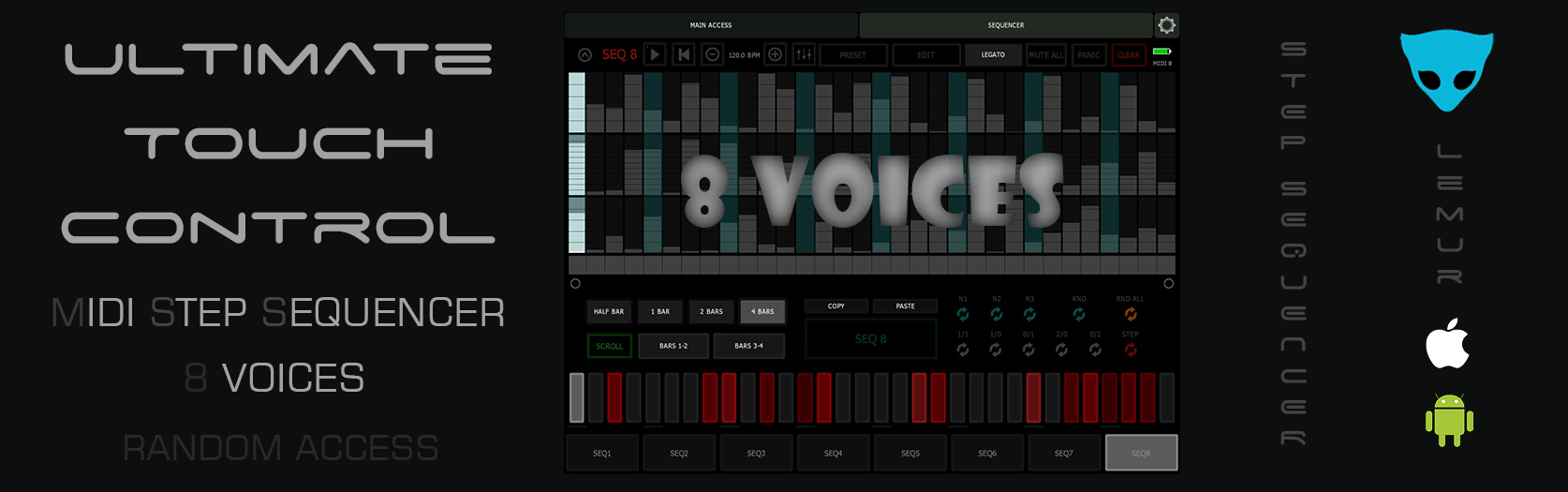Viewport: 1568px width, 492px height.
Task: Click the blue alien Lemur logo
Action: [x=1447, y=71]
